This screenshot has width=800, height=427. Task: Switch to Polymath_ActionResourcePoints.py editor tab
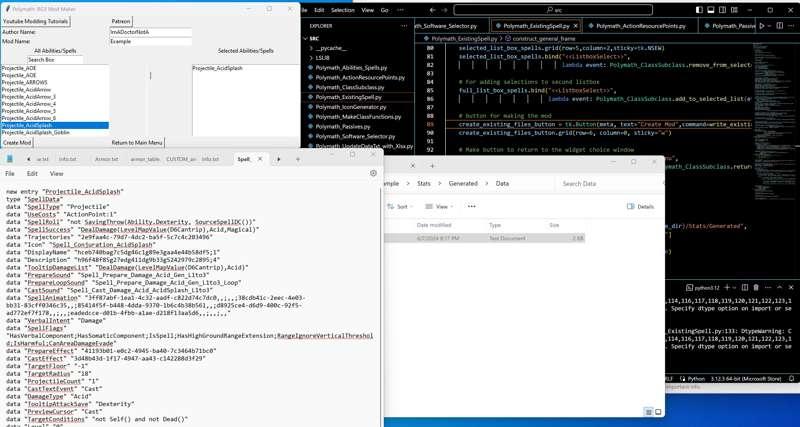point(641,26)
